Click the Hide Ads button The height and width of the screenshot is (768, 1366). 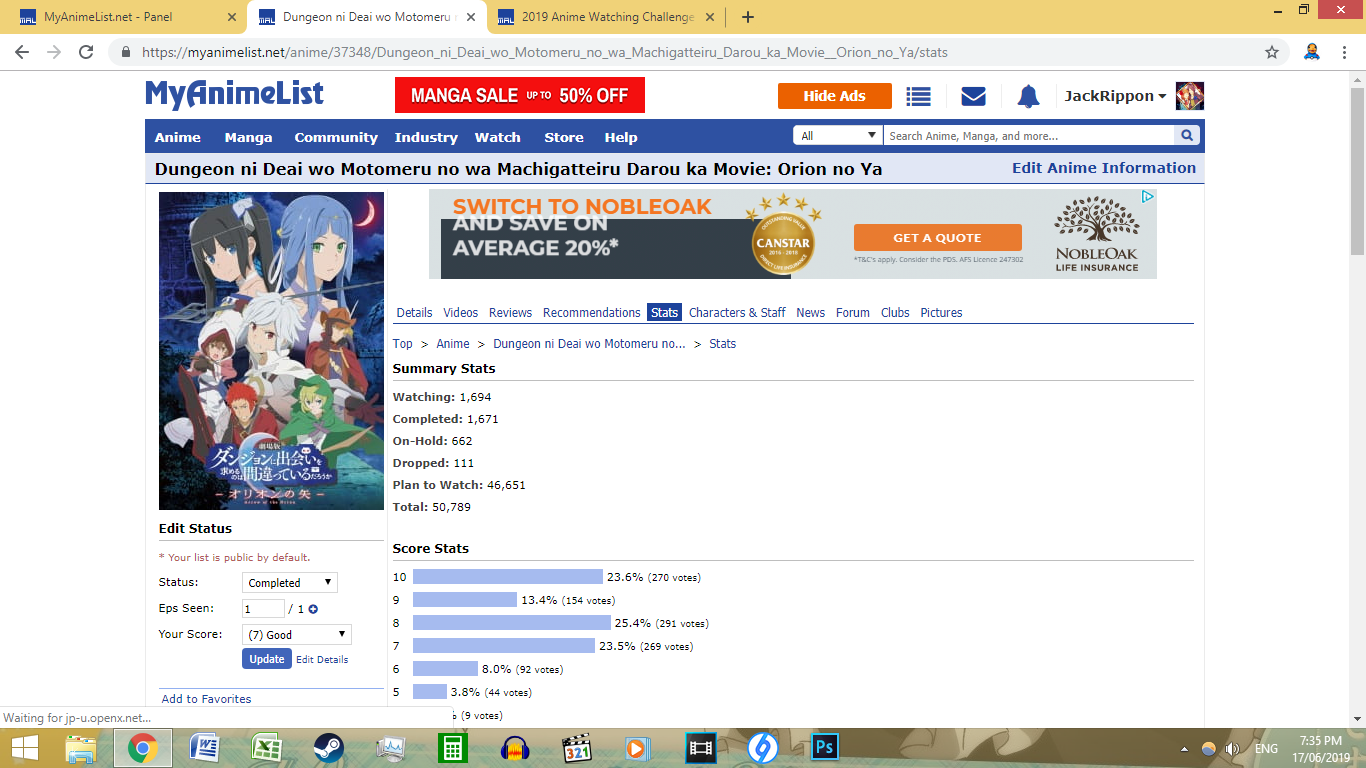pos(834,96)
